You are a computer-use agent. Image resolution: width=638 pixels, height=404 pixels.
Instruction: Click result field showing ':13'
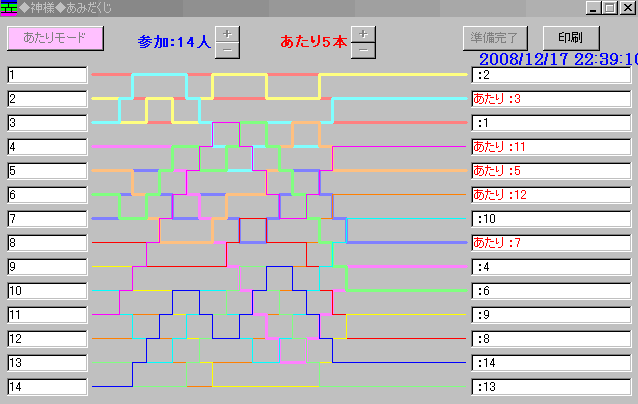[551, 387]
